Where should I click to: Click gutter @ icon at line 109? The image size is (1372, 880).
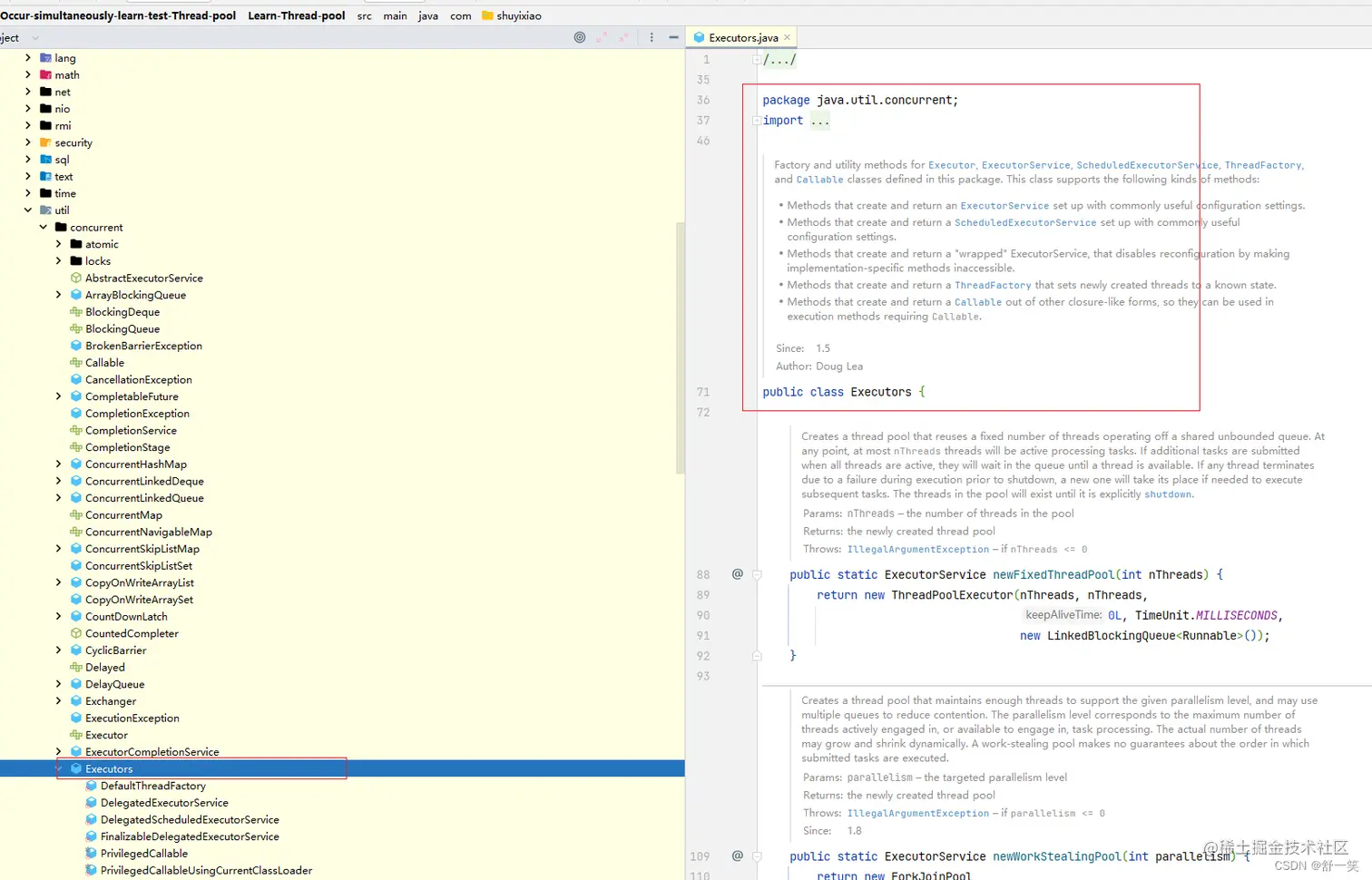tap(738, 856)
